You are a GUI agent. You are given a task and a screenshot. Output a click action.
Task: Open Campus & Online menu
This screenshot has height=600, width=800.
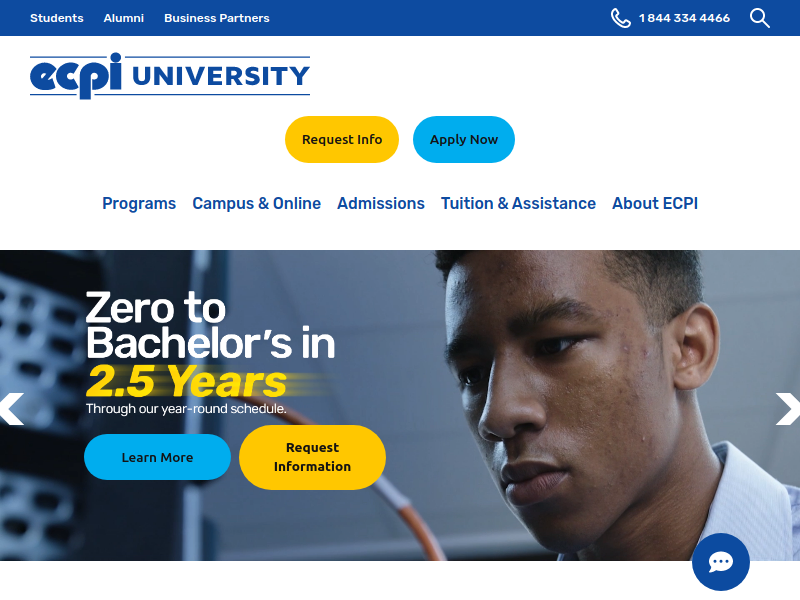click(257, 203)
